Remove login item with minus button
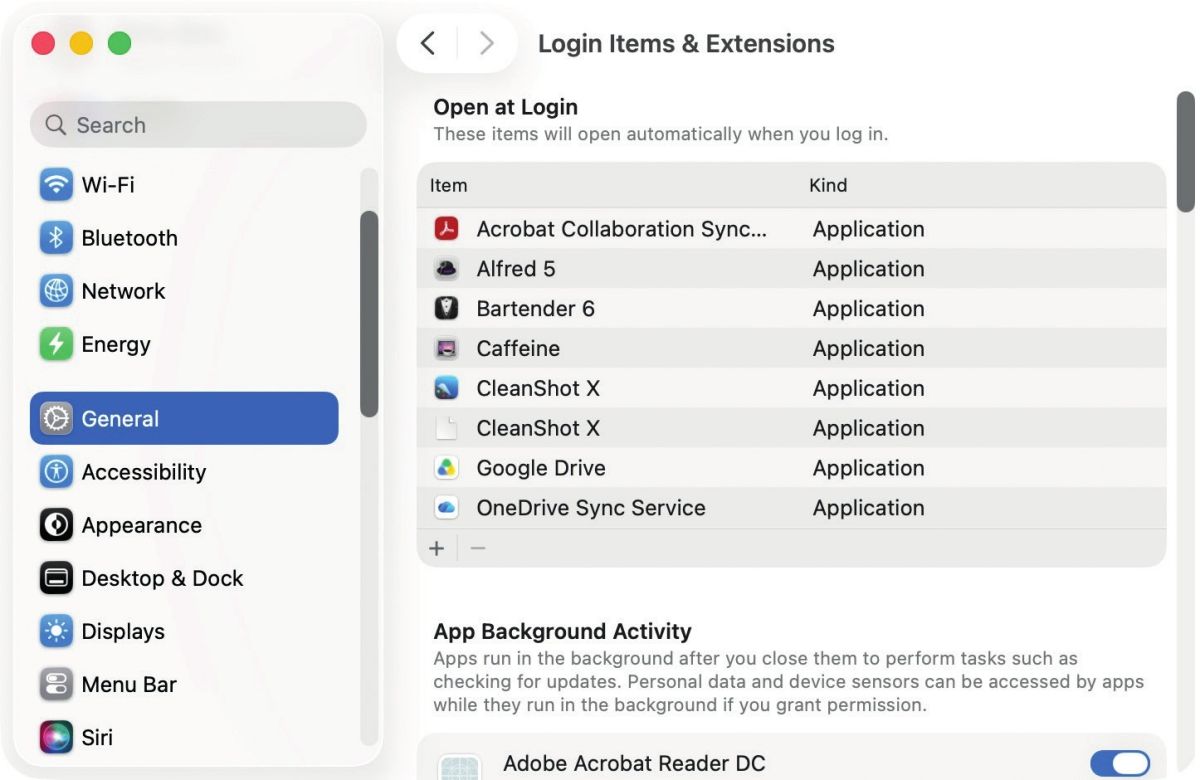Viewport: 1200px width, 780px height. coord(478,548)
